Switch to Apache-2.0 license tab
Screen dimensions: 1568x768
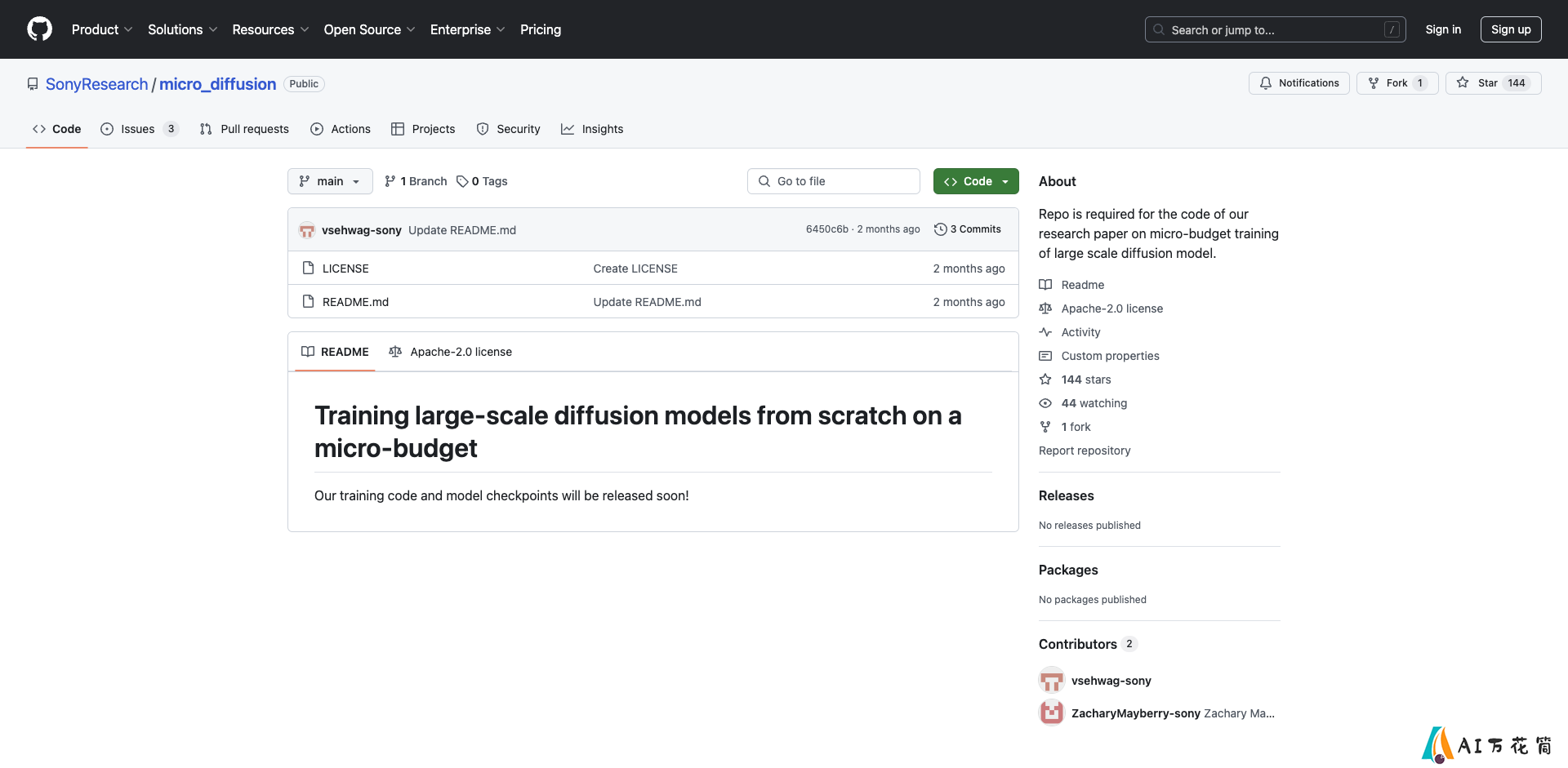451,352
